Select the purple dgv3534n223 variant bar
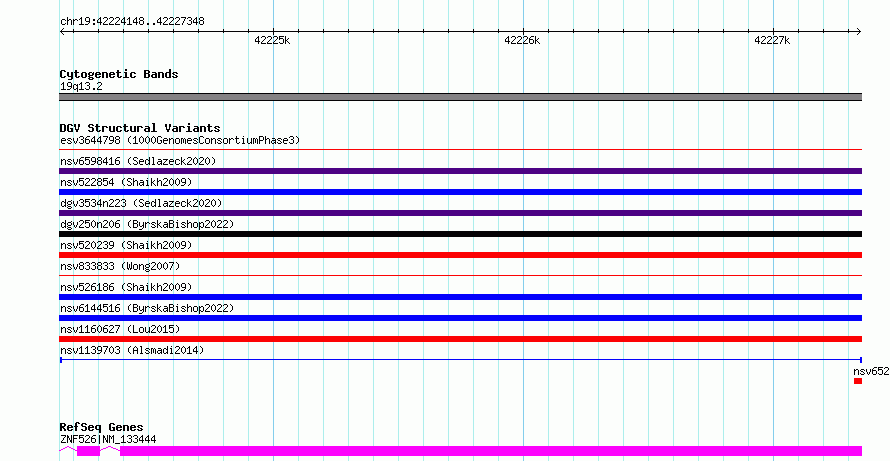The width and height of the screenshot is (890, 461). pyautogui.click(x=461, y=213)
